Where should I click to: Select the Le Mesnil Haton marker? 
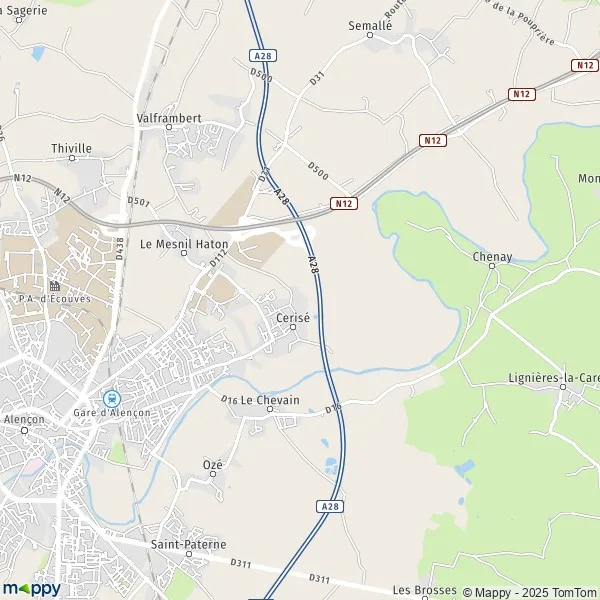[184, 253]
